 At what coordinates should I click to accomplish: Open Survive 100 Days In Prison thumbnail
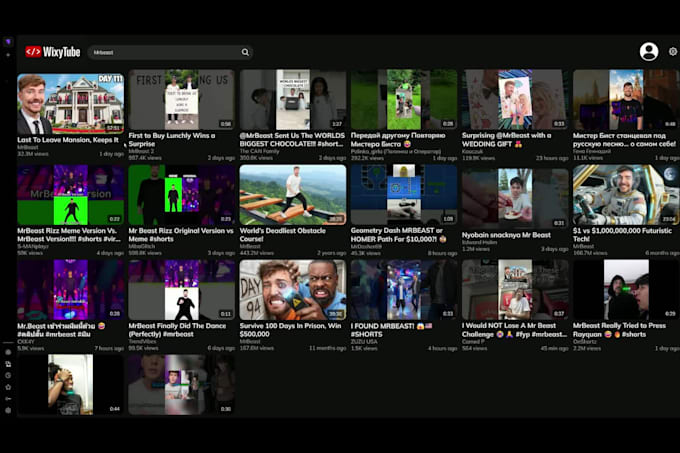point(293,290)
